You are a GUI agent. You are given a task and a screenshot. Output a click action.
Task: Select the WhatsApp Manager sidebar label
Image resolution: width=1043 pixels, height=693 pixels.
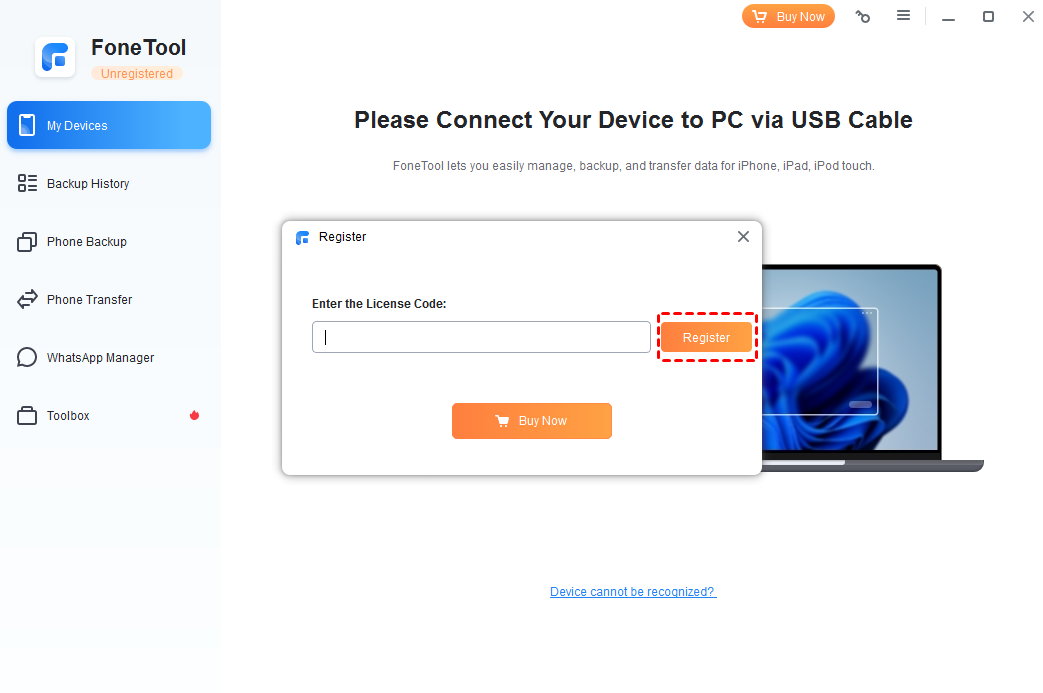pos(100,358)
